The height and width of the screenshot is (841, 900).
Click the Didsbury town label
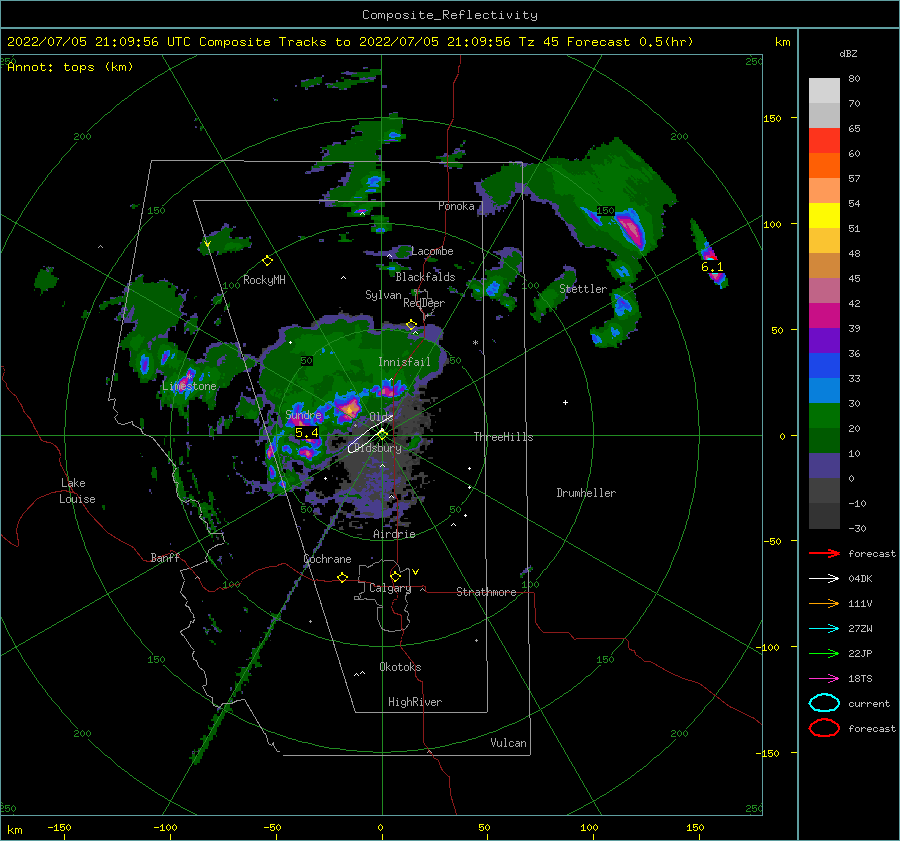(377, 448)
